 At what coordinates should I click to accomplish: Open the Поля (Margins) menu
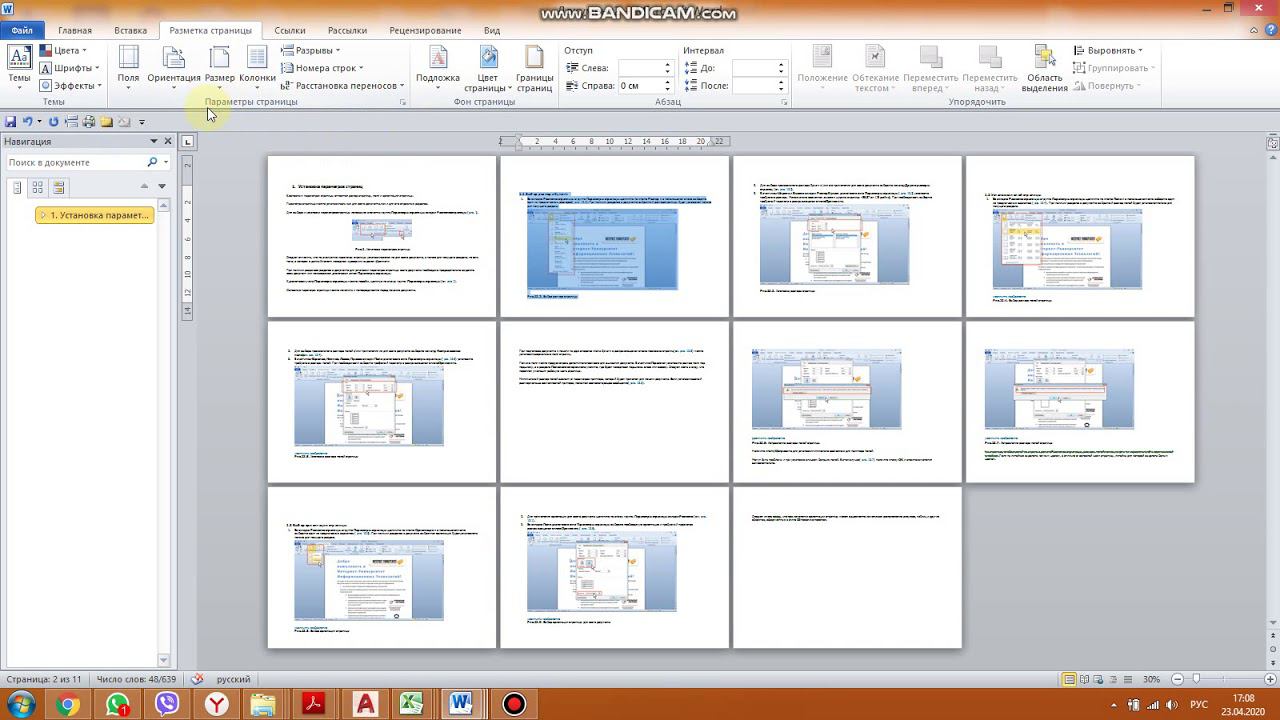(x=128, y=67)
